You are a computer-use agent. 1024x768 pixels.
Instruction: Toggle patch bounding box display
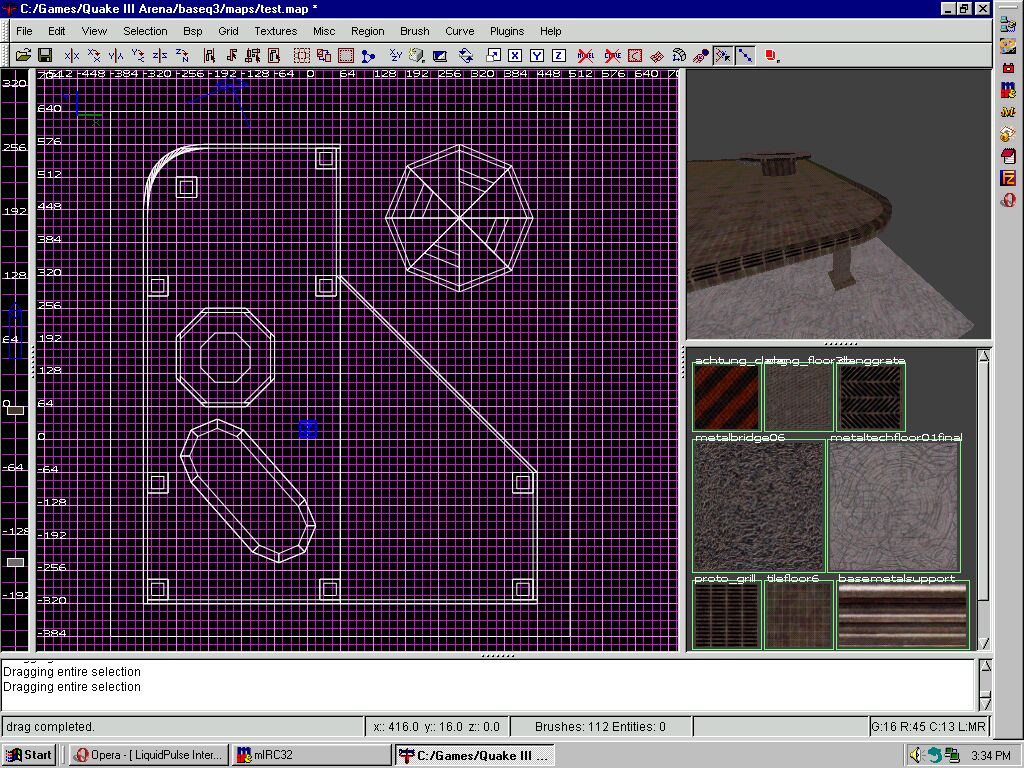coord(635,56)
